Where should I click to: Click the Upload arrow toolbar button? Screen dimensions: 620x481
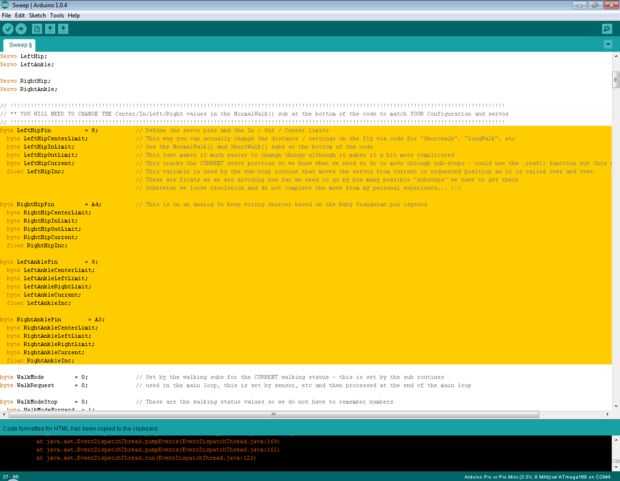21,29
